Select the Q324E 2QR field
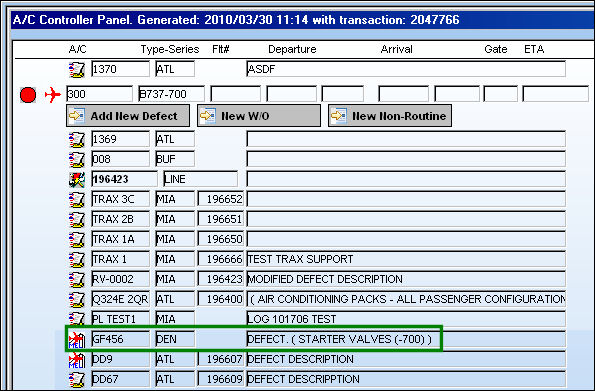Image resolution: width=595 pixels, height=391 pixels. click(x=121, y=299)
